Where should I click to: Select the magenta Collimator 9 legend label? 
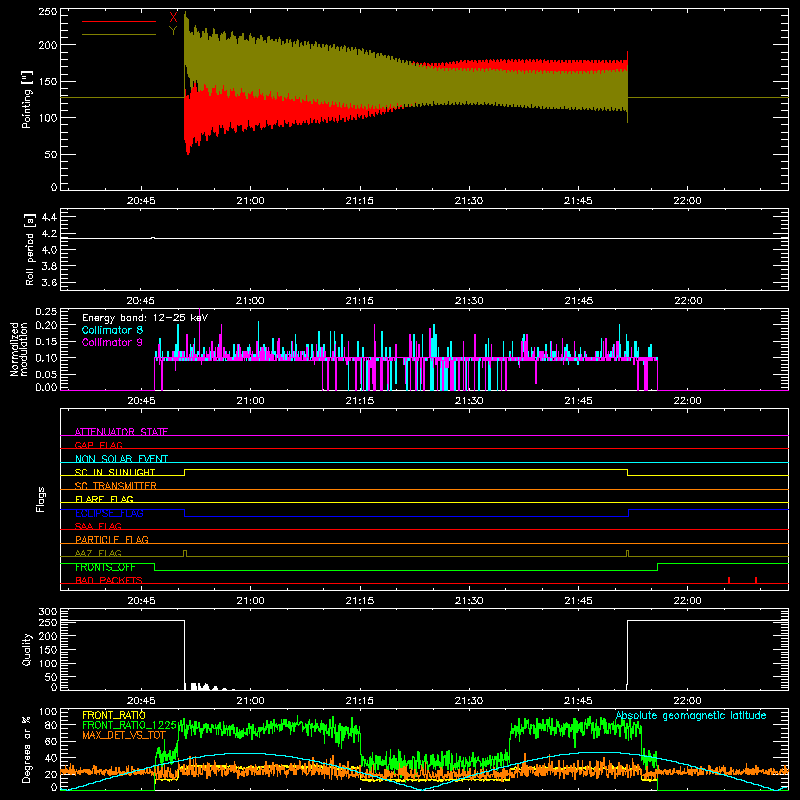click(x=112, y=342)
